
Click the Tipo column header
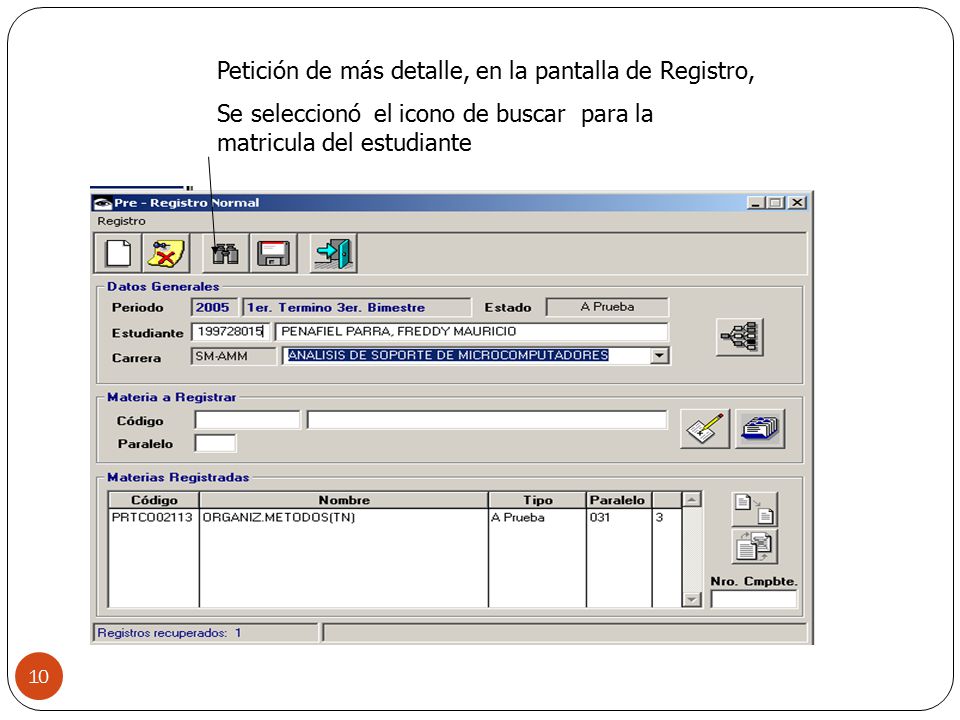(x=537, y=500)
